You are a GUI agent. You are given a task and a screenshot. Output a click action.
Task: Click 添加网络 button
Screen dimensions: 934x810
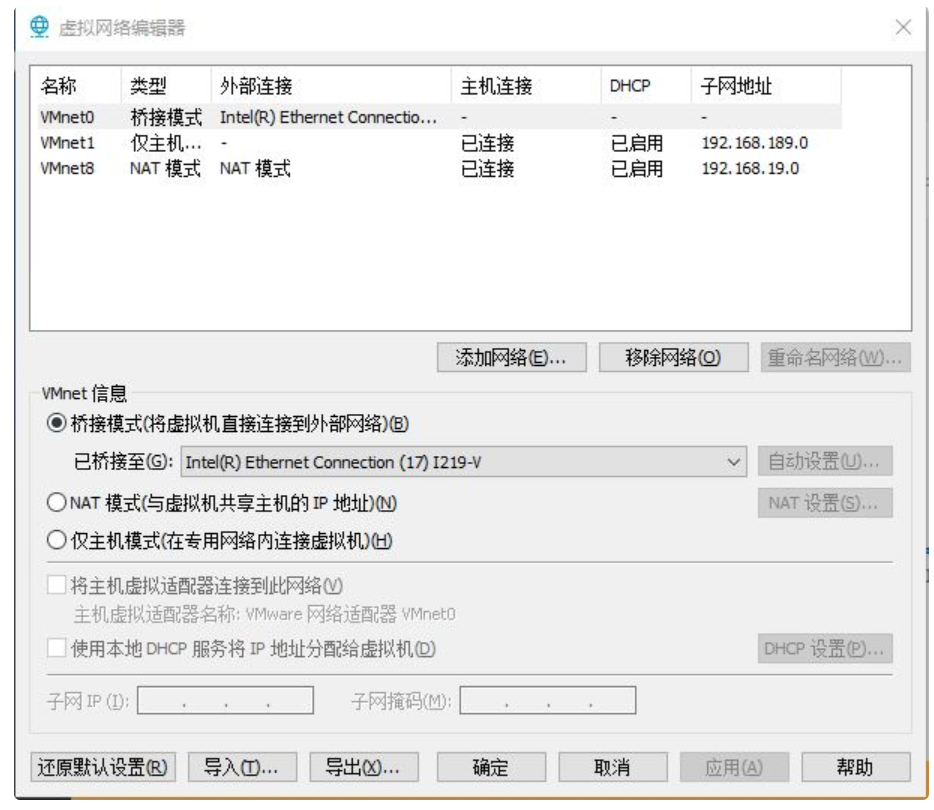tap(512, 357)
